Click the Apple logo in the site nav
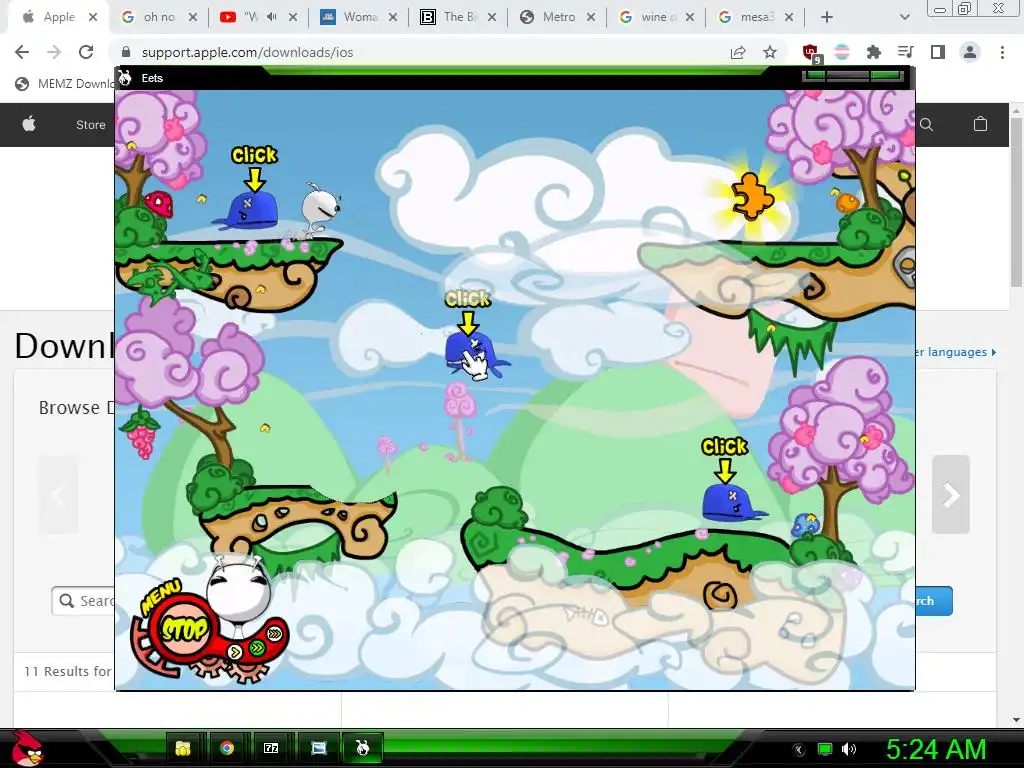 pyautogui.click(x=29, y=124)
